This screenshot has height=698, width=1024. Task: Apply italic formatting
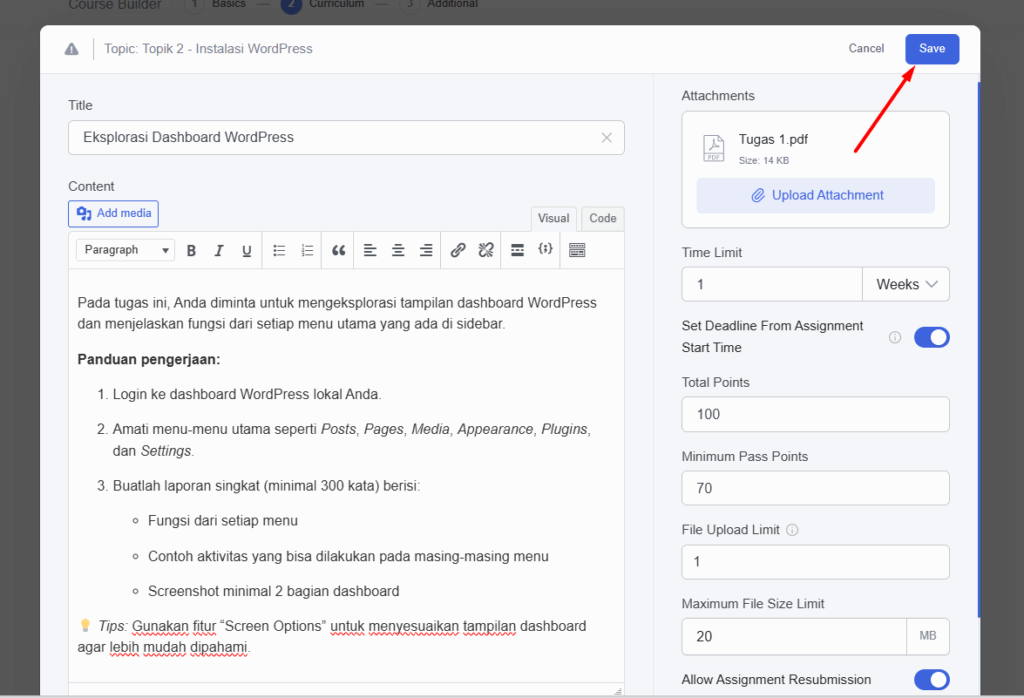tap(219, 250)
